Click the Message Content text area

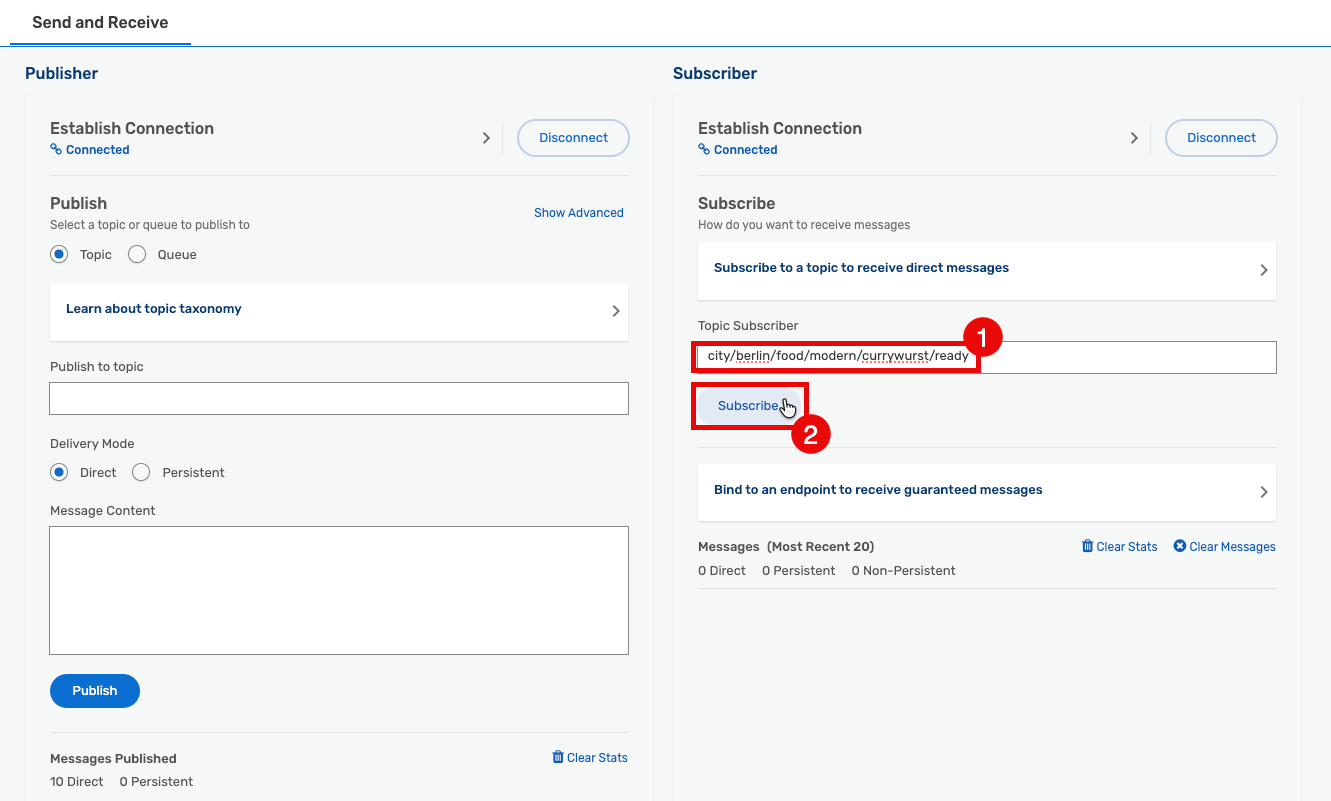(339, 590)
